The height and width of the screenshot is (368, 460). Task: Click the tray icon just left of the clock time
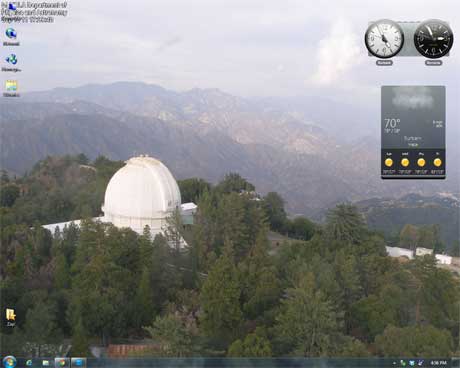click(x=421, y=363)
